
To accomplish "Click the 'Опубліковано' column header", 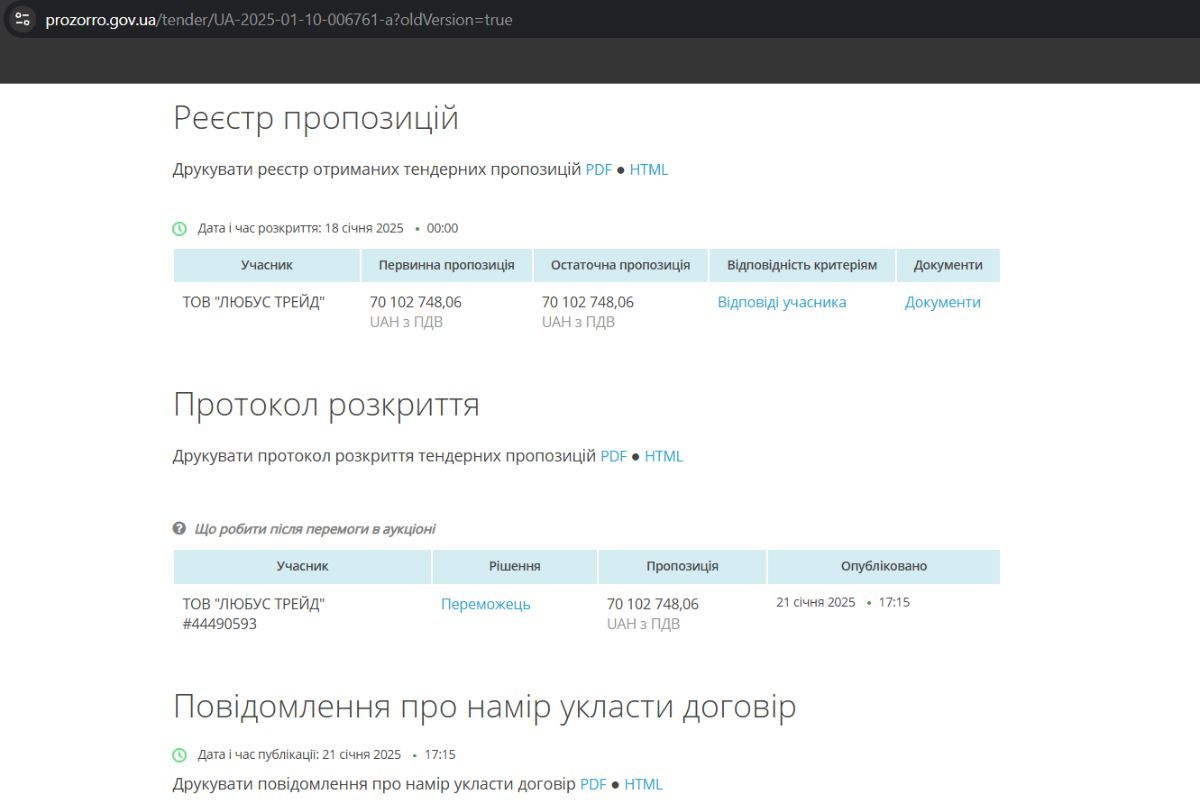I will [x=883, y=566].
